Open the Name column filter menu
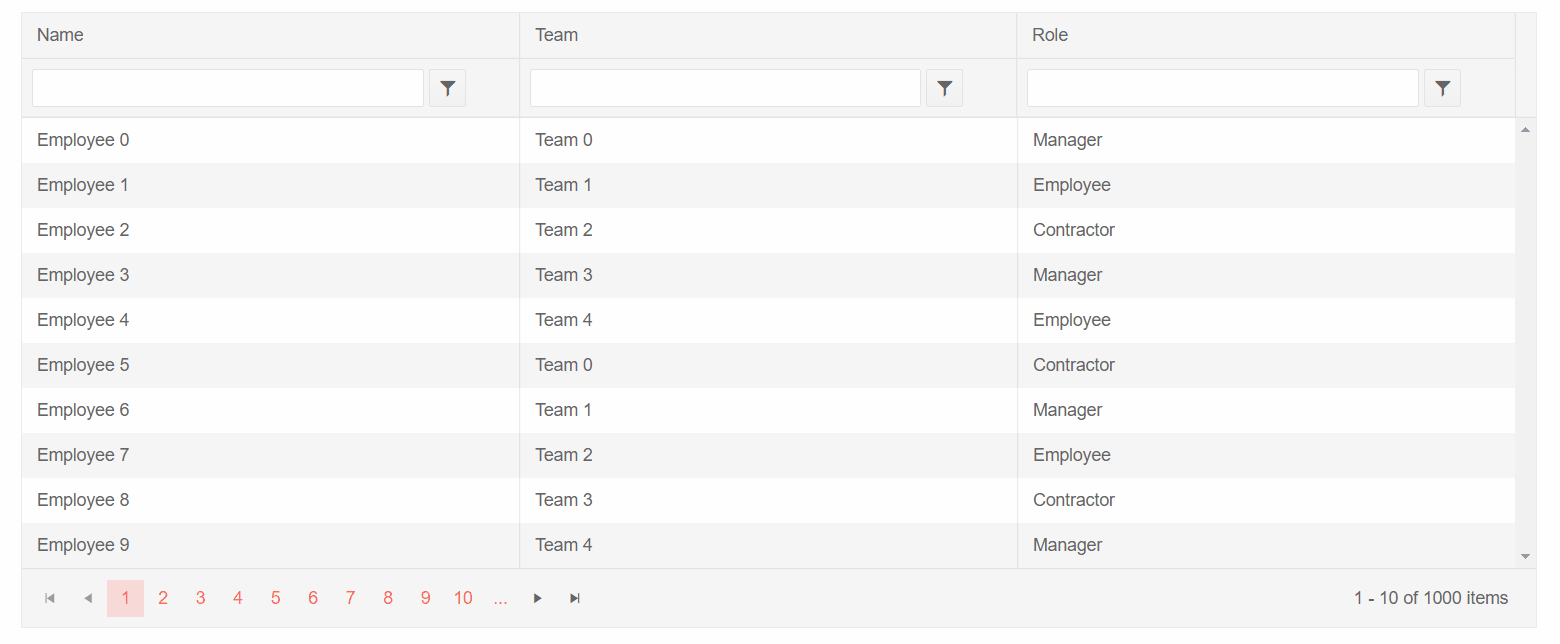 point(447,88)
